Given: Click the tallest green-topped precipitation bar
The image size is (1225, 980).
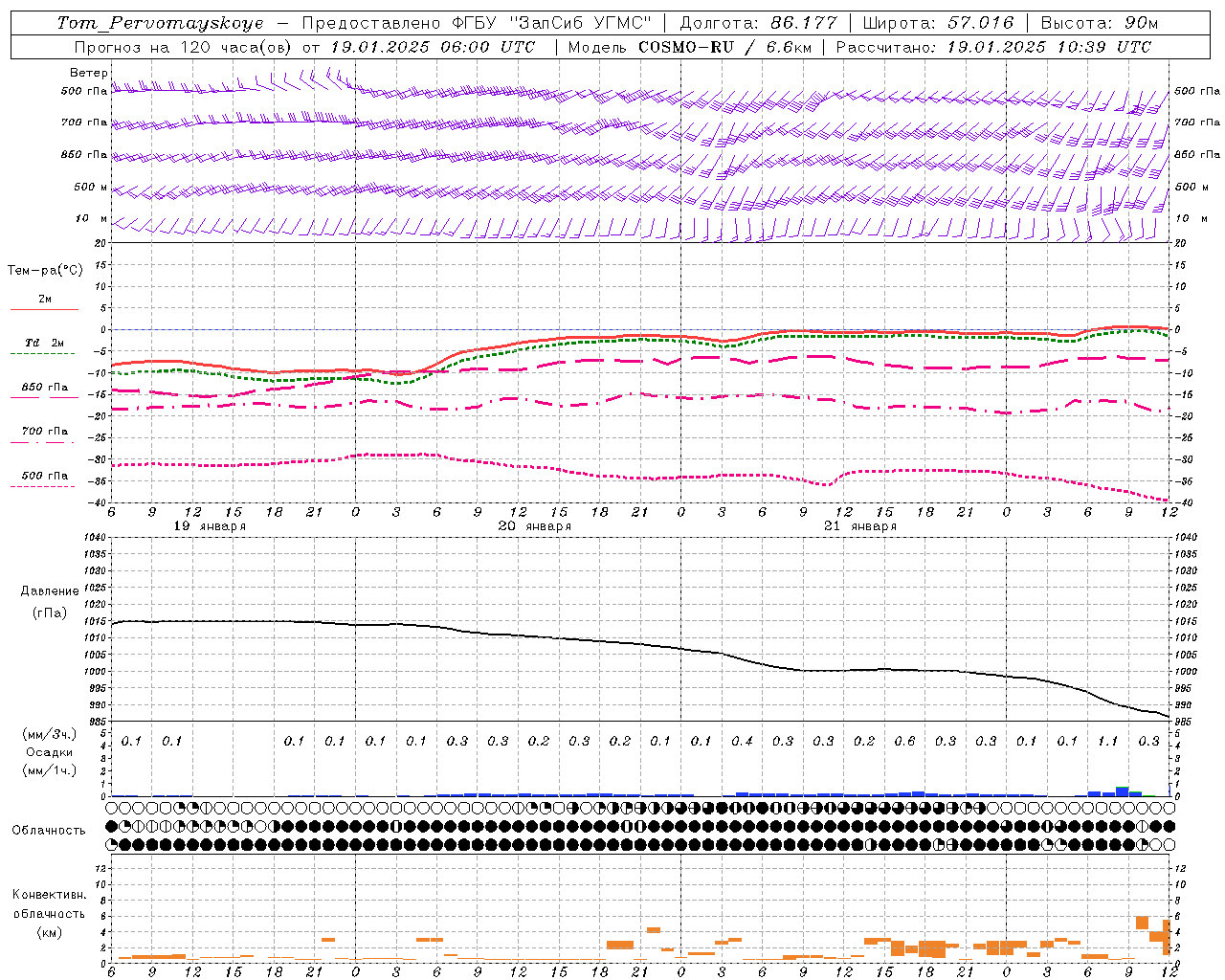Looking at the screenshot, I should pos(1123,791).
